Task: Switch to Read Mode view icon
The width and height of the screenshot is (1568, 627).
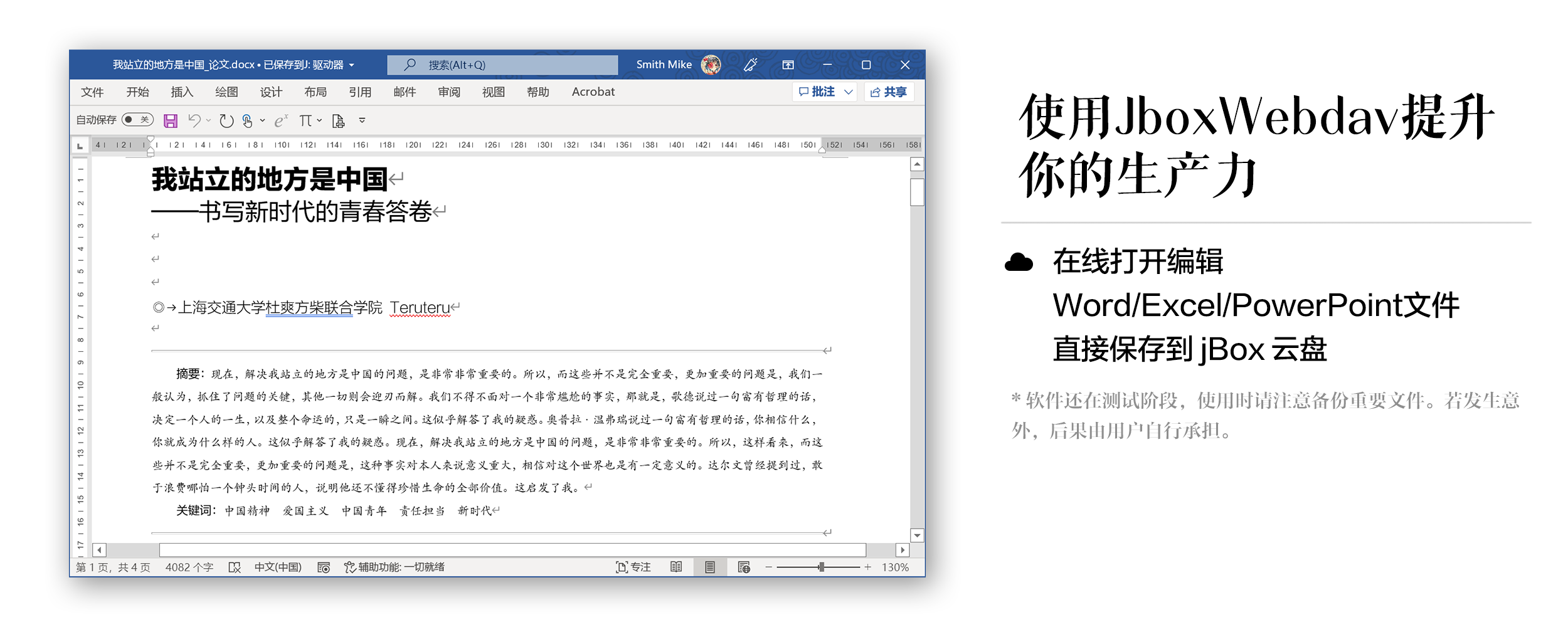Action: coord(676,567)
